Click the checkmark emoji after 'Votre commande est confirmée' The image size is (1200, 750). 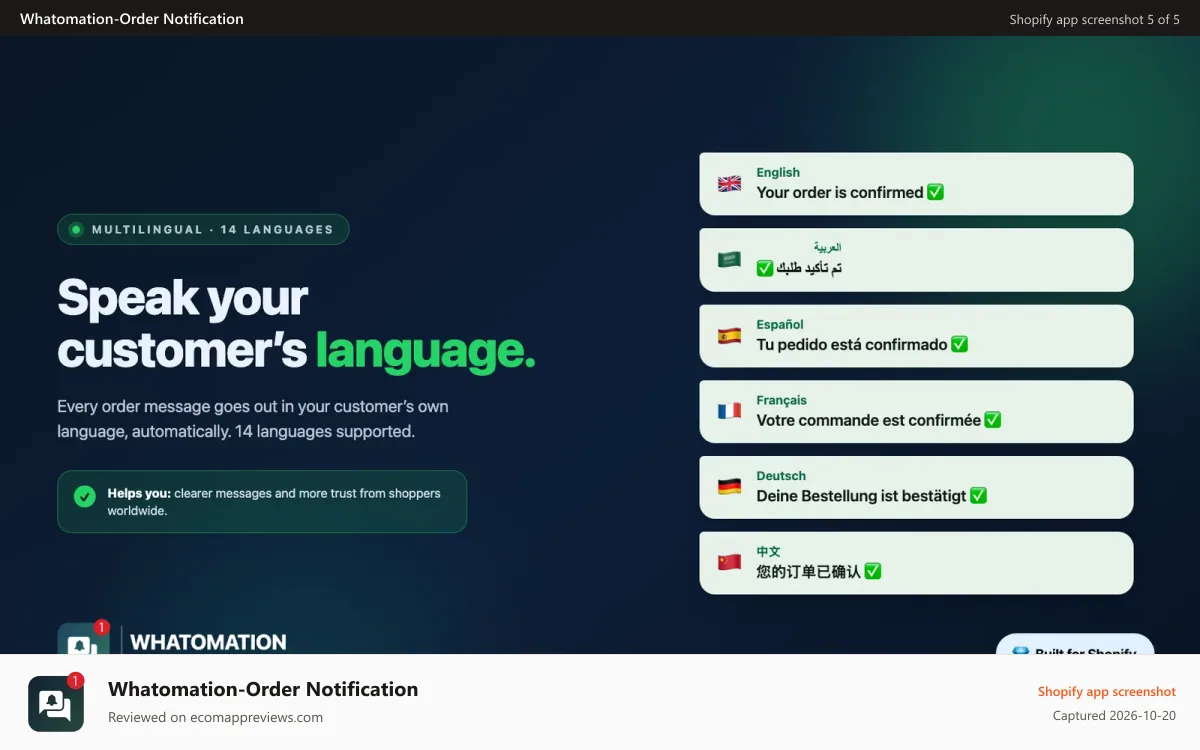[x=993, y=420]
